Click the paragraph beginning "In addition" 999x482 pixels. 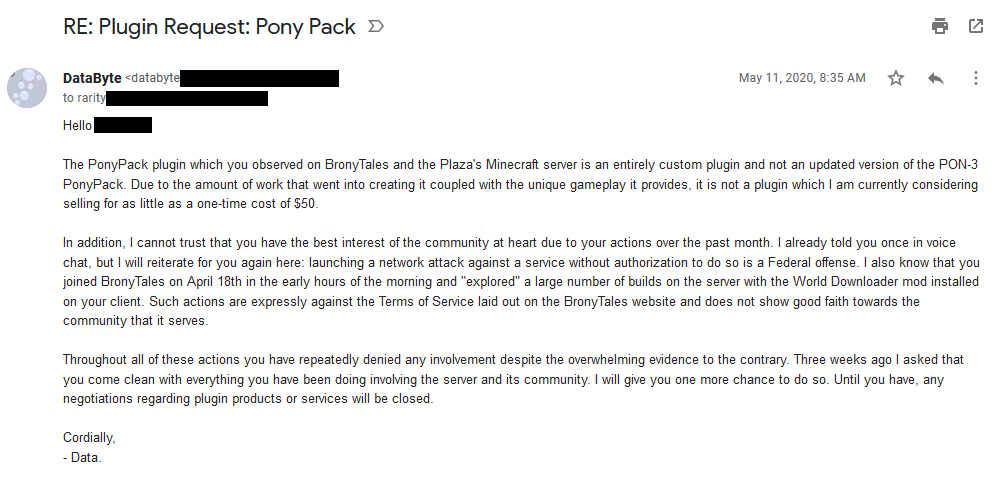tap(521, 281)
